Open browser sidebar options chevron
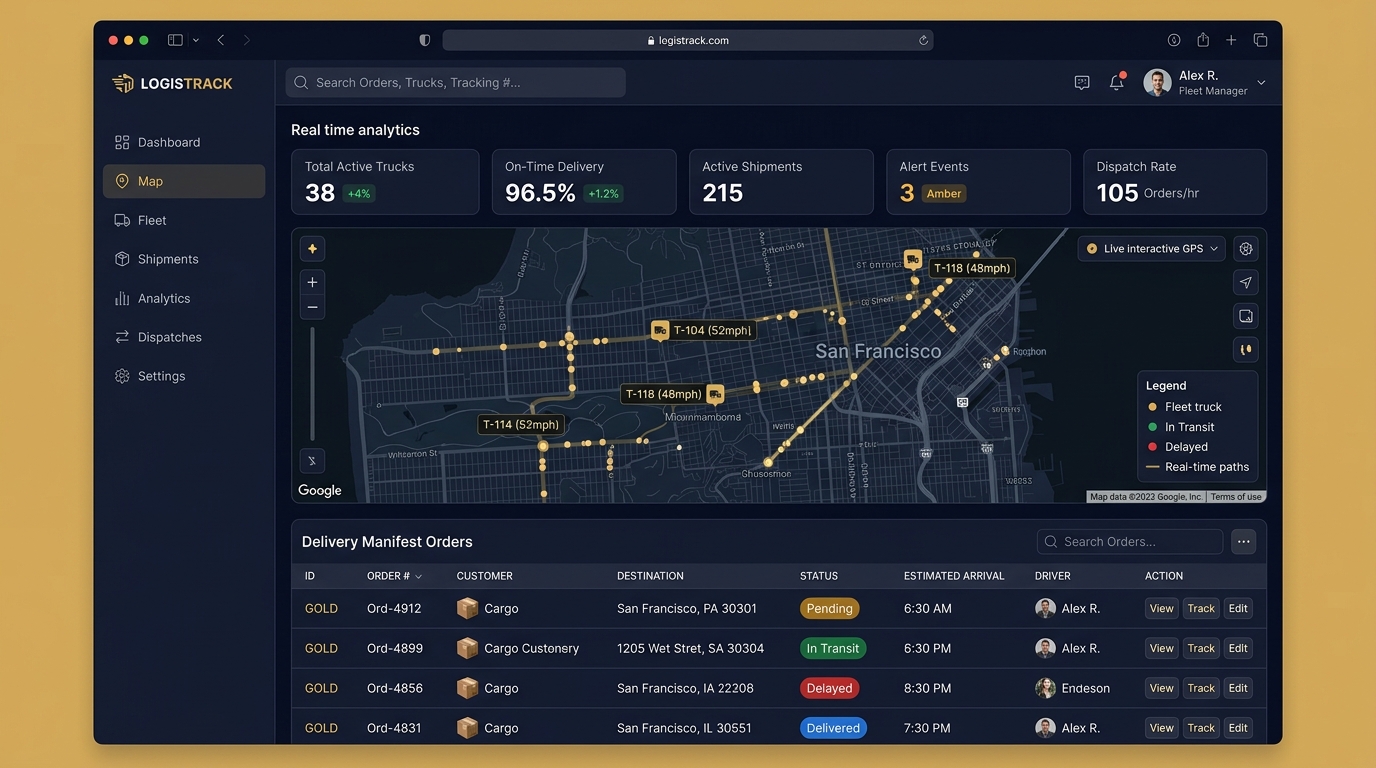 click(x=196, y=40)
